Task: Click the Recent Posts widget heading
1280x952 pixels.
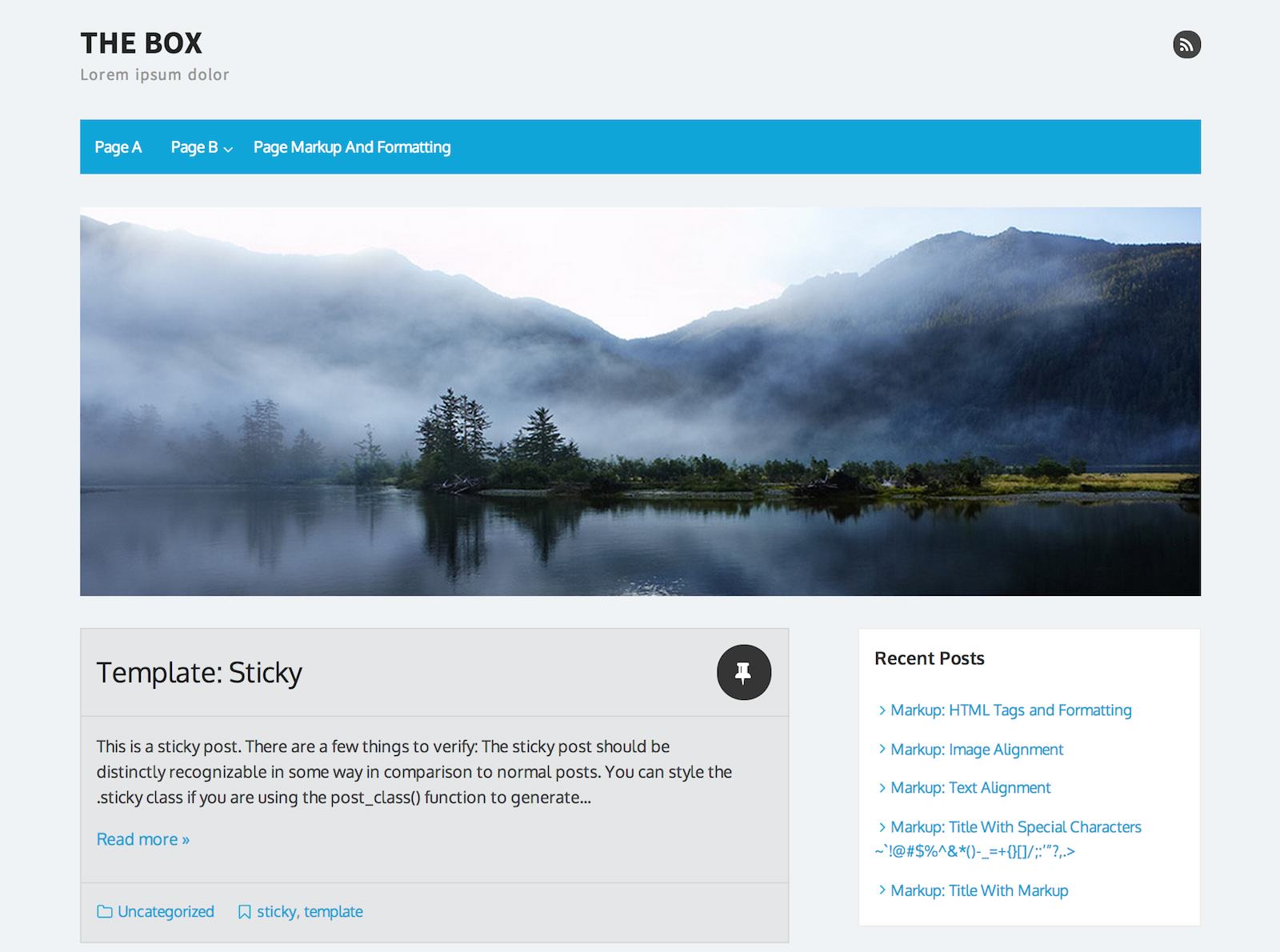Action: click(930, 658)
